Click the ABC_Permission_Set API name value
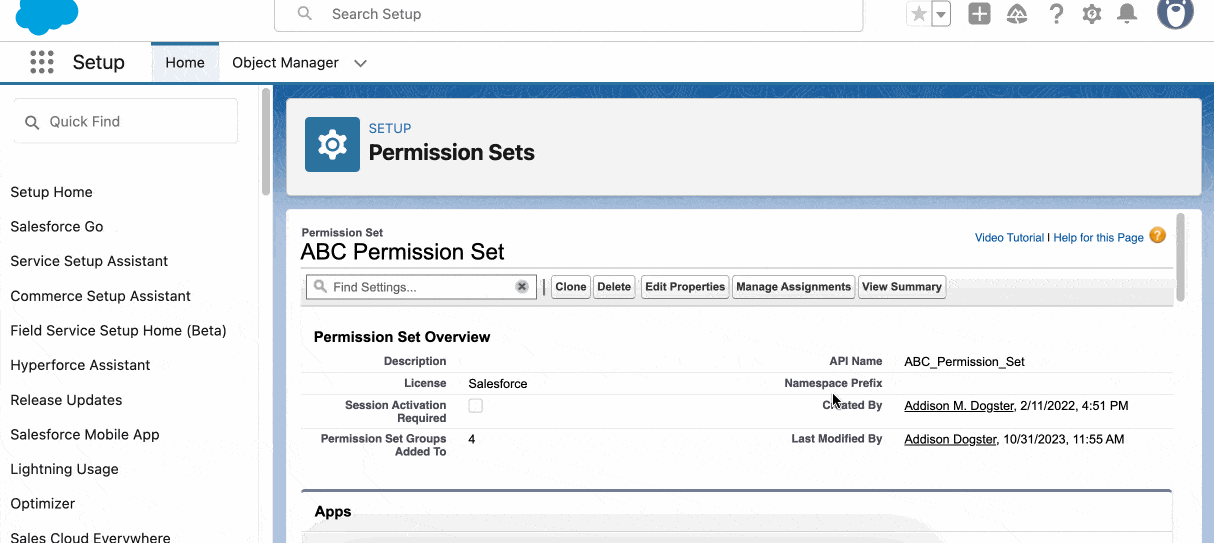 click(964, 362)
